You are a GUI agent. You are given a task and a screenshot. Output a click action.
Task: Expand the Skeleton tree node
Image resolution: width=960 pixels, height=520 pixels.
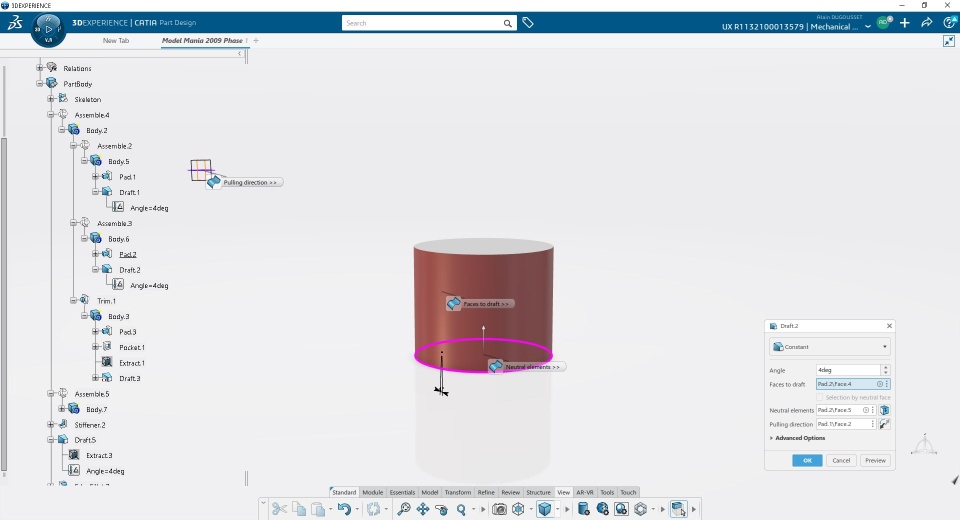point(51,99)
